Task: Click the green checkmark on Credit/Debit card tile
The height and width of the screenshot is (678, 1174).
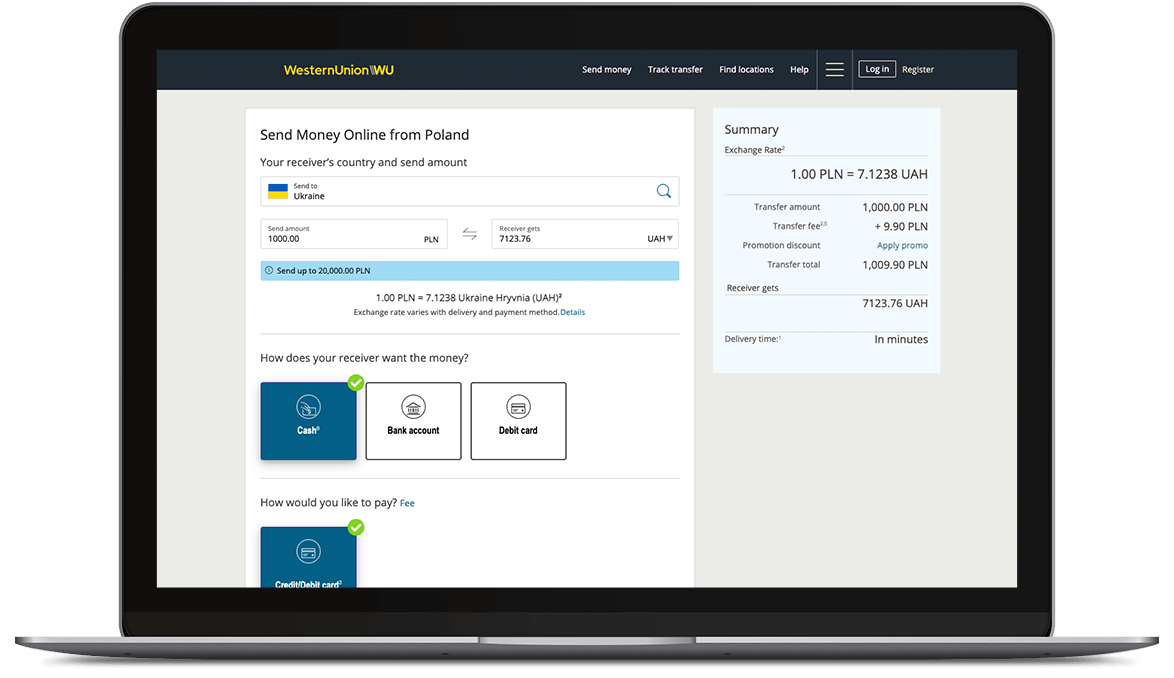Action: (356, 528)
